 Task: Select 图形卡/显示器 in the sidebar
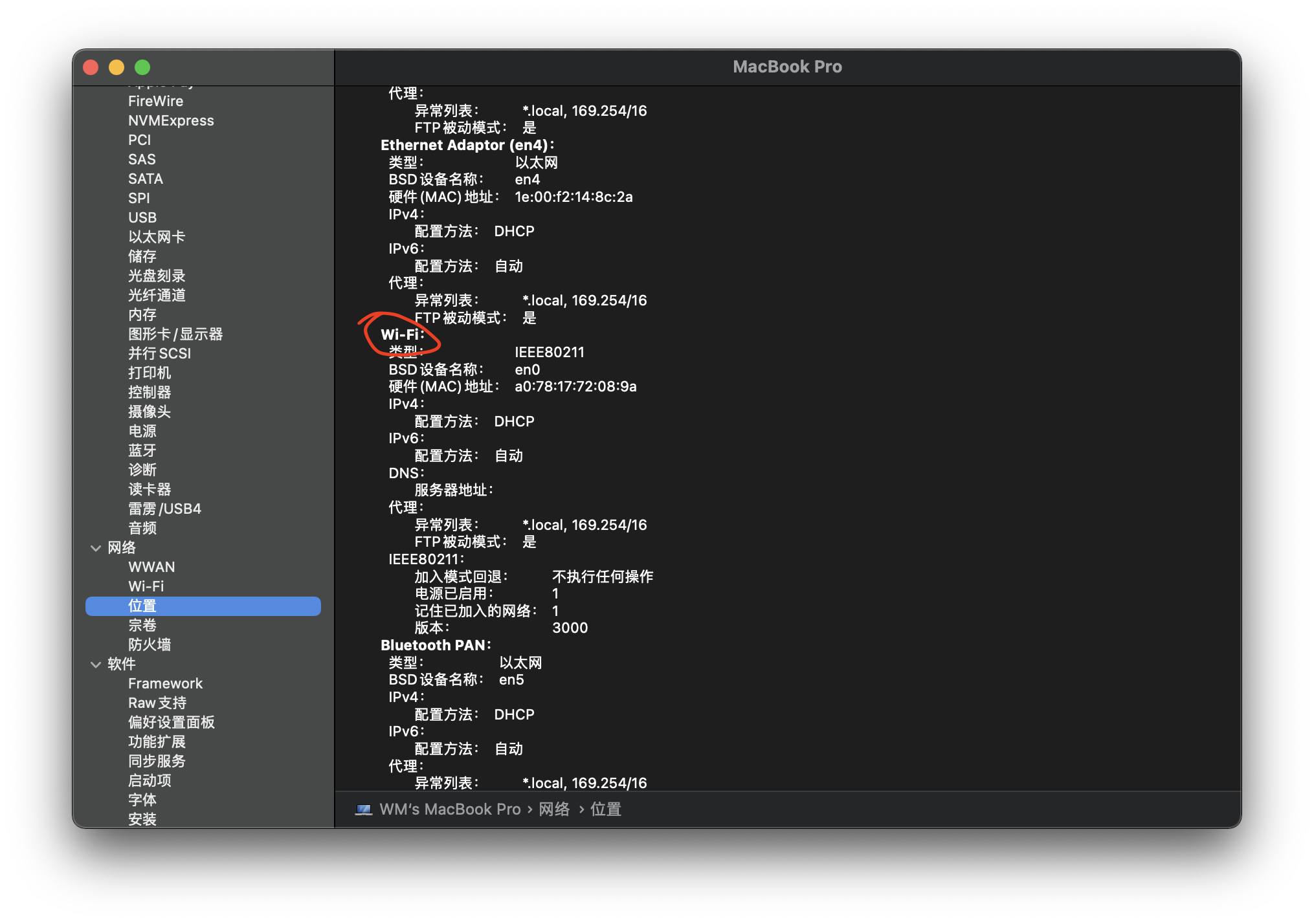coord(175,334)
